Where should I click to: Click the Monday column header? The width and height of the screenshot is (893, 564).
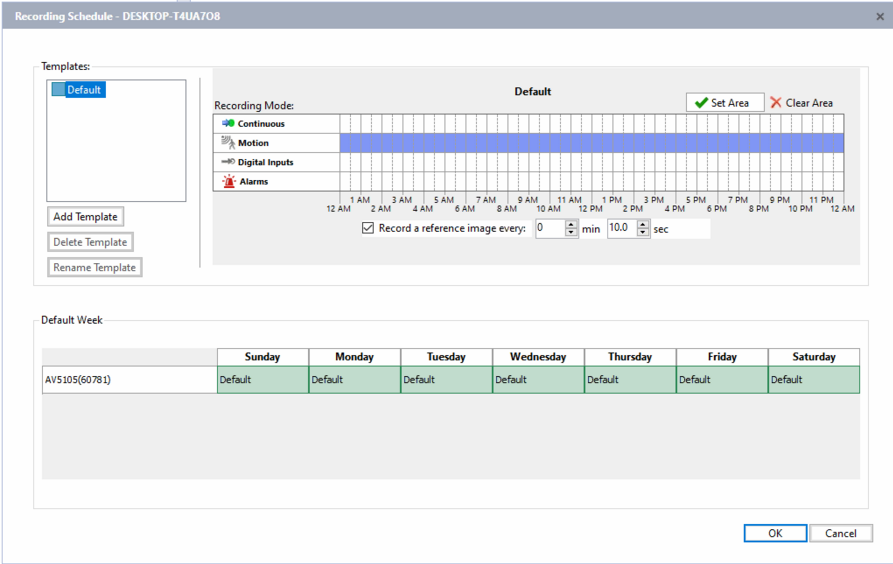354,357
